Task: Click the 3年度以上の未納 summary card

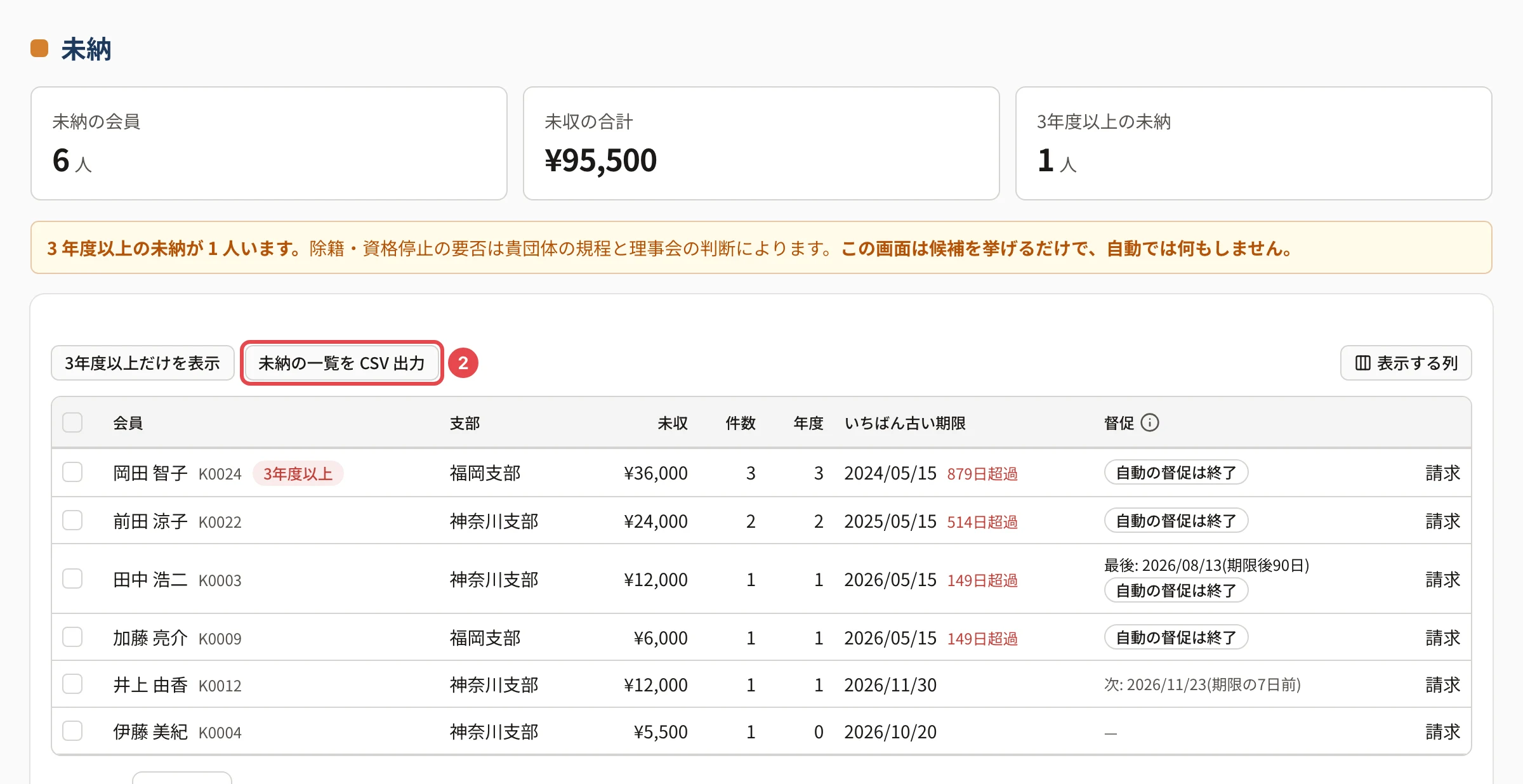Action: (1254, 143)
